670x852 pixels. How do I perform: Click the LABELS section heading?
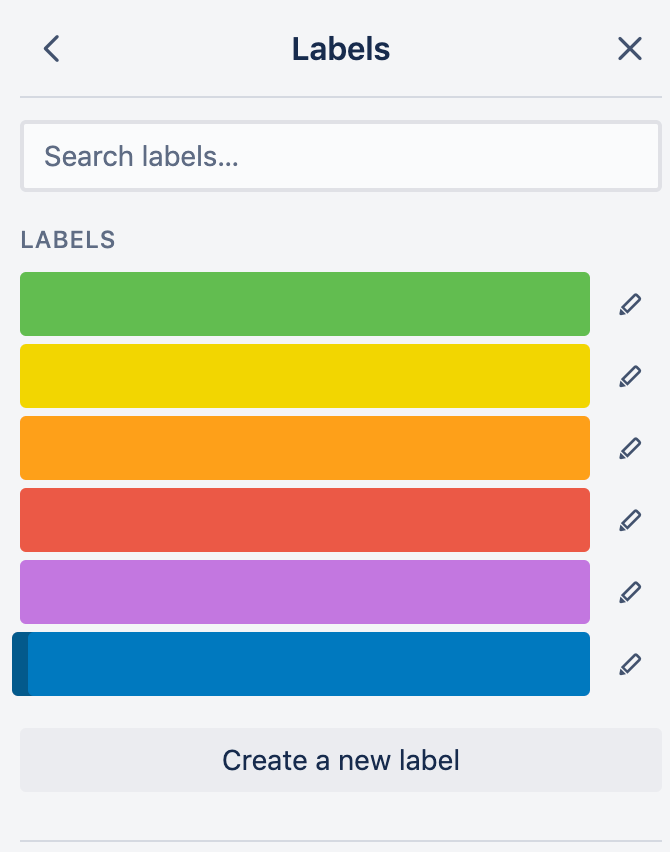(68, 240)
